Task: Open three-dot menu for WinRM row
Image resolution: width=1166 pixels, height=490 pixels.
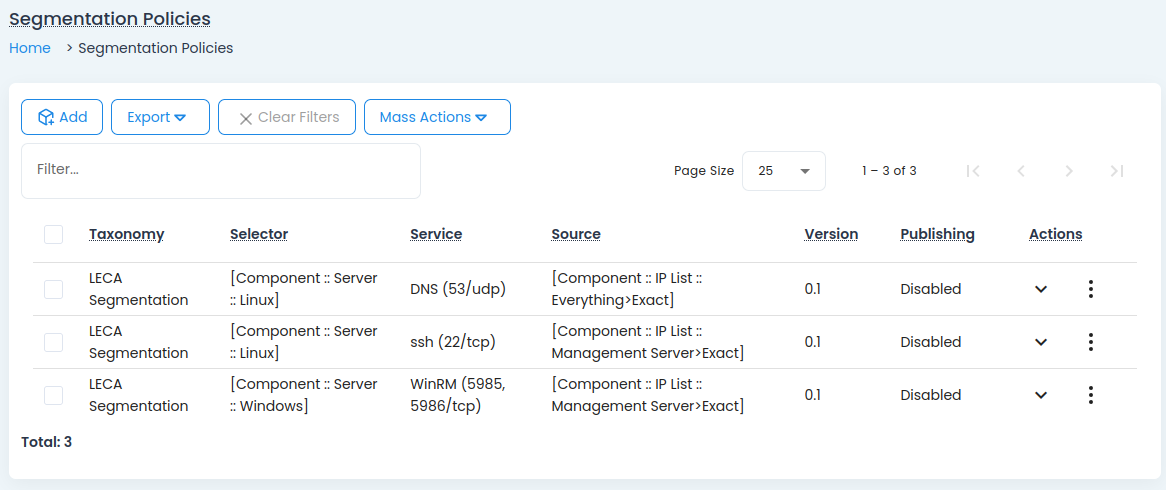Action: tap(1090, 395)
